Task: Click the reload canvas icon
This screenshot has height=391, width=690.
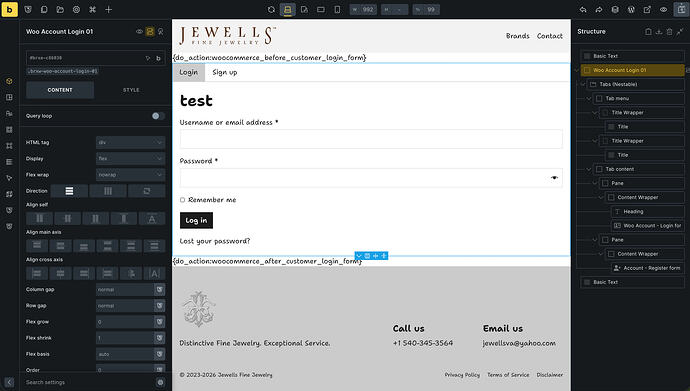Action: point(271,9)
